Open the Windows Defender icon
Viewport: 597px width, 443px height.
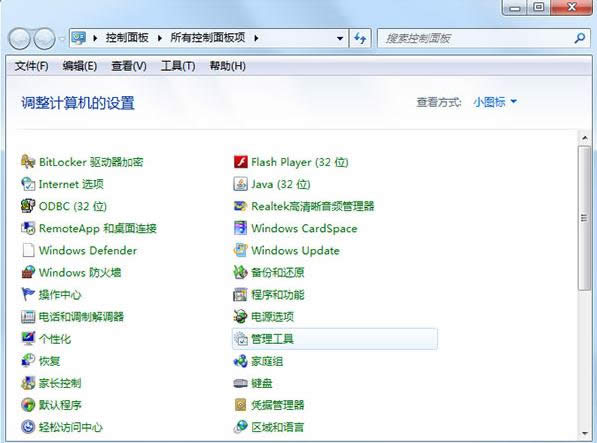pyautogui.click(x=28, y=250)
